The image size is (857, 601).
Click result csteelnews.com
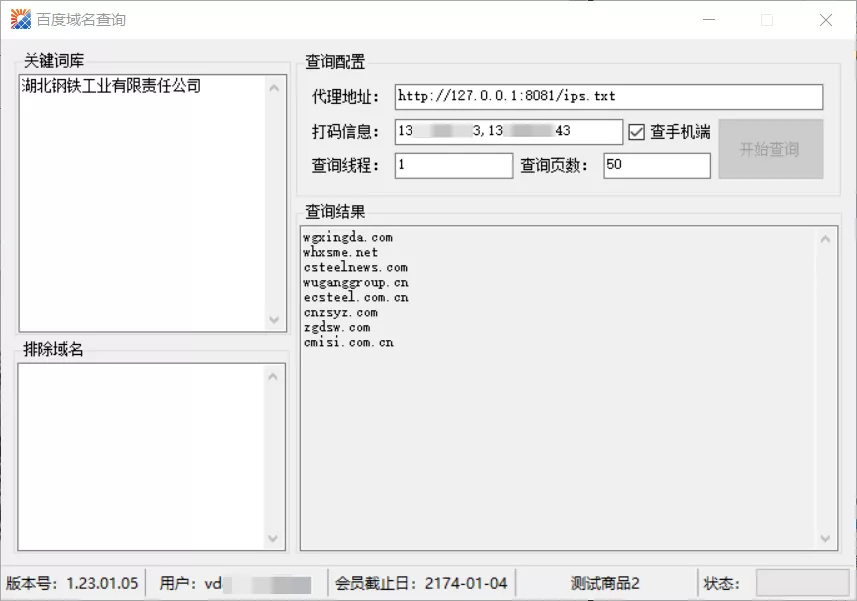(x=355, y=268)
